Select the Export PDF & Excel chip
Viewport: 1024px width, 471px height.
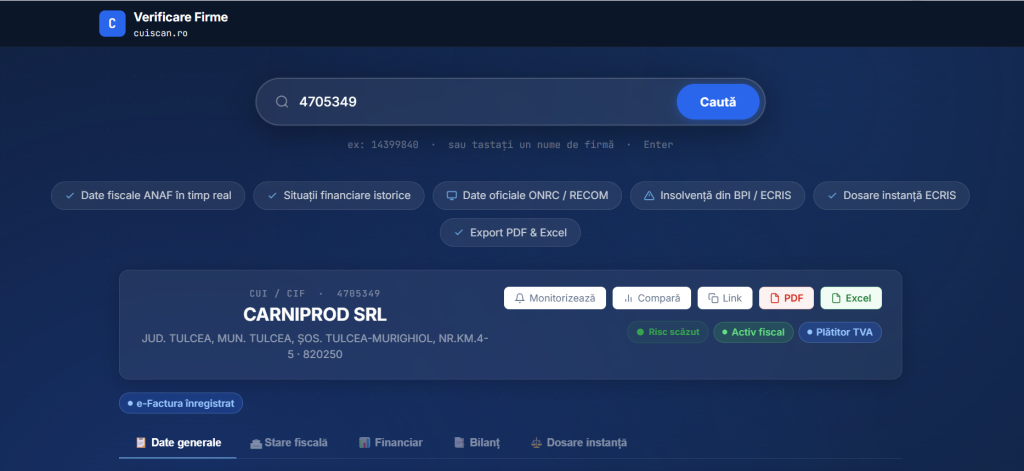(x=510, y=233)
